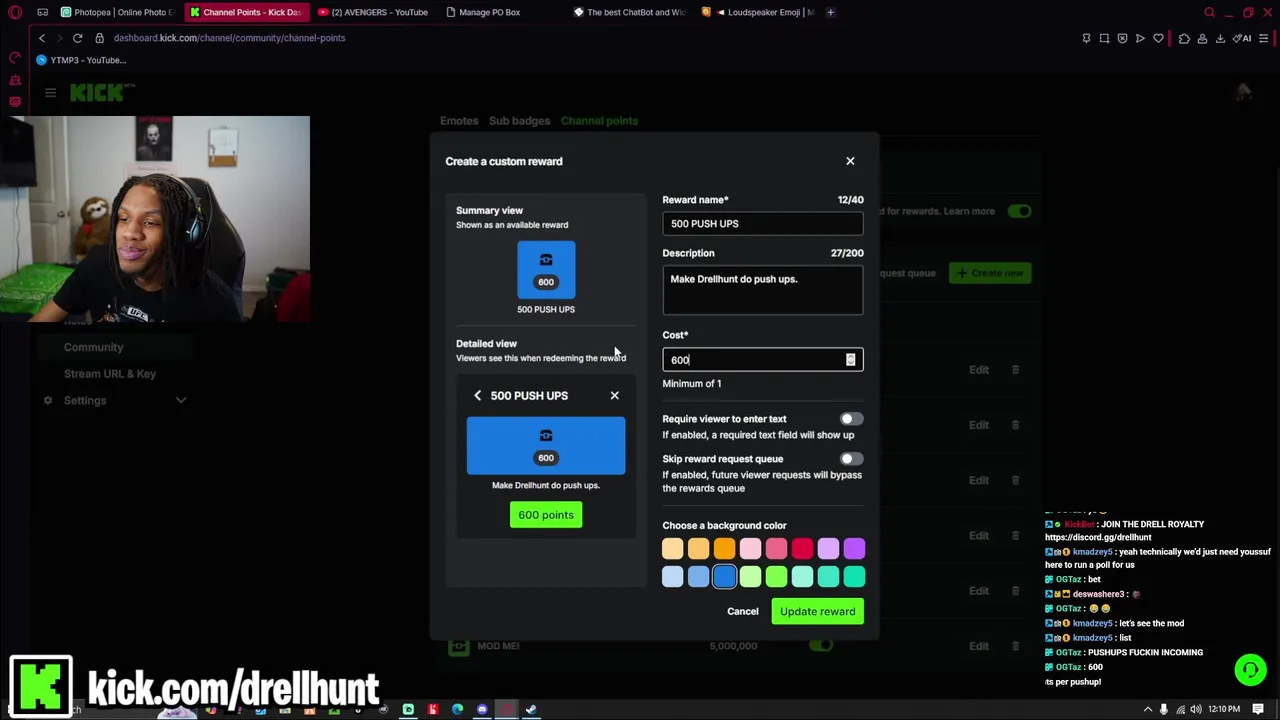The width and height of the screenshot is (1280, 720).
Task: Go back in browser history
Action: [x=42, y=38]
